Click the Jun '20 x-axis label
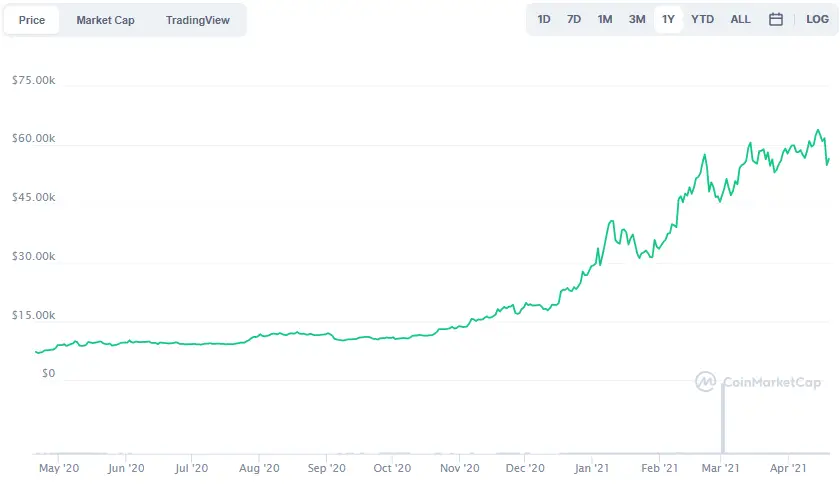Viewport: 840px width, 494px height. (126, 468)
